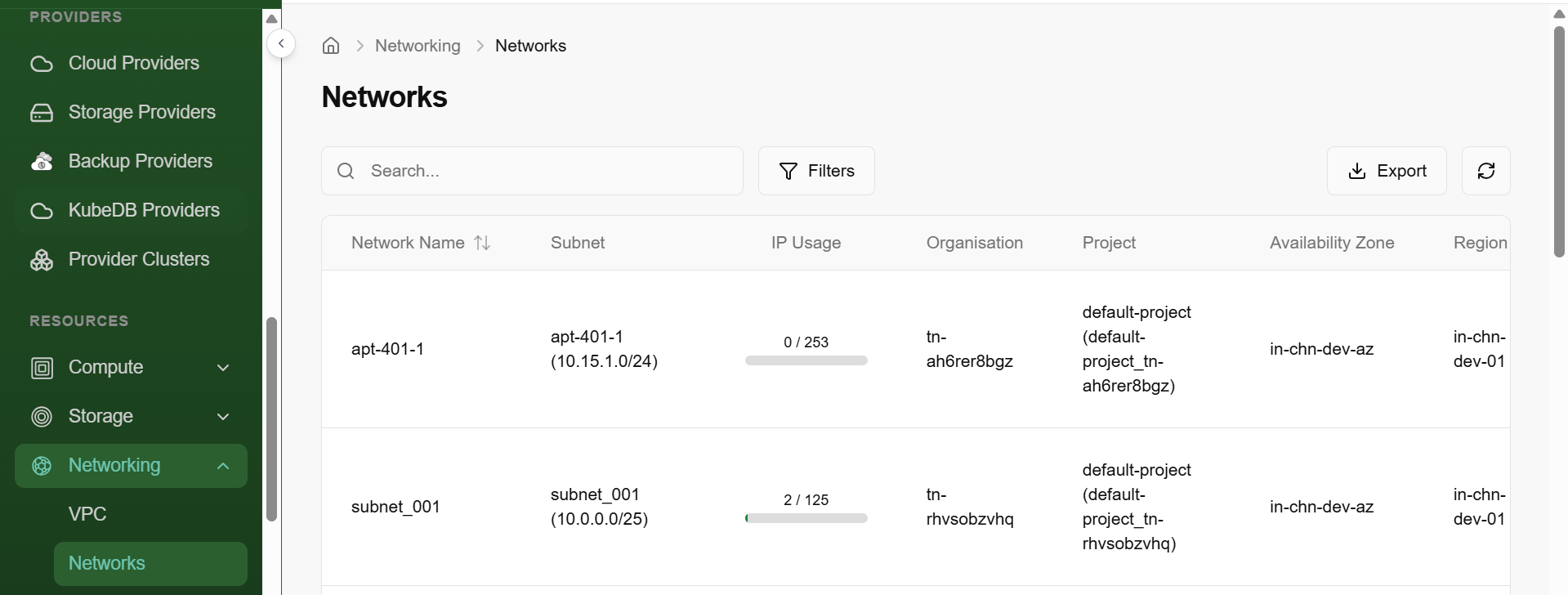This screenshot has height=595, width=1568.
Task: Click subnet_001 IP usage progress bar
Action: point(806,518)
